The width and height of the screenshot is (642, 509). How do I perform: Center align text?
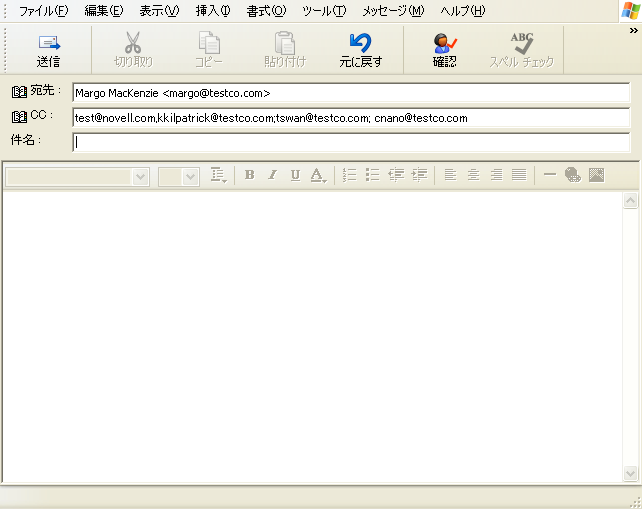click(473, 175)
